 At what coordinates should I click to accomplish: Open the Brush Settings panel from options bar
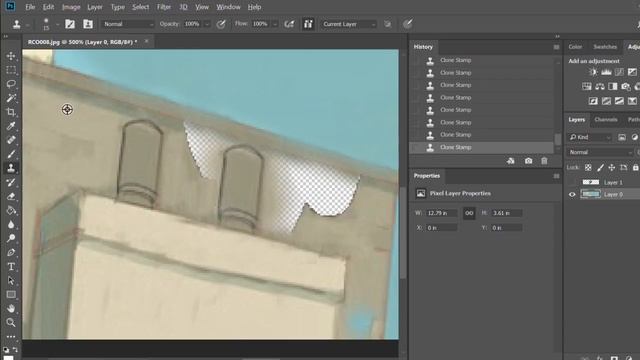[x=70, y=24]
